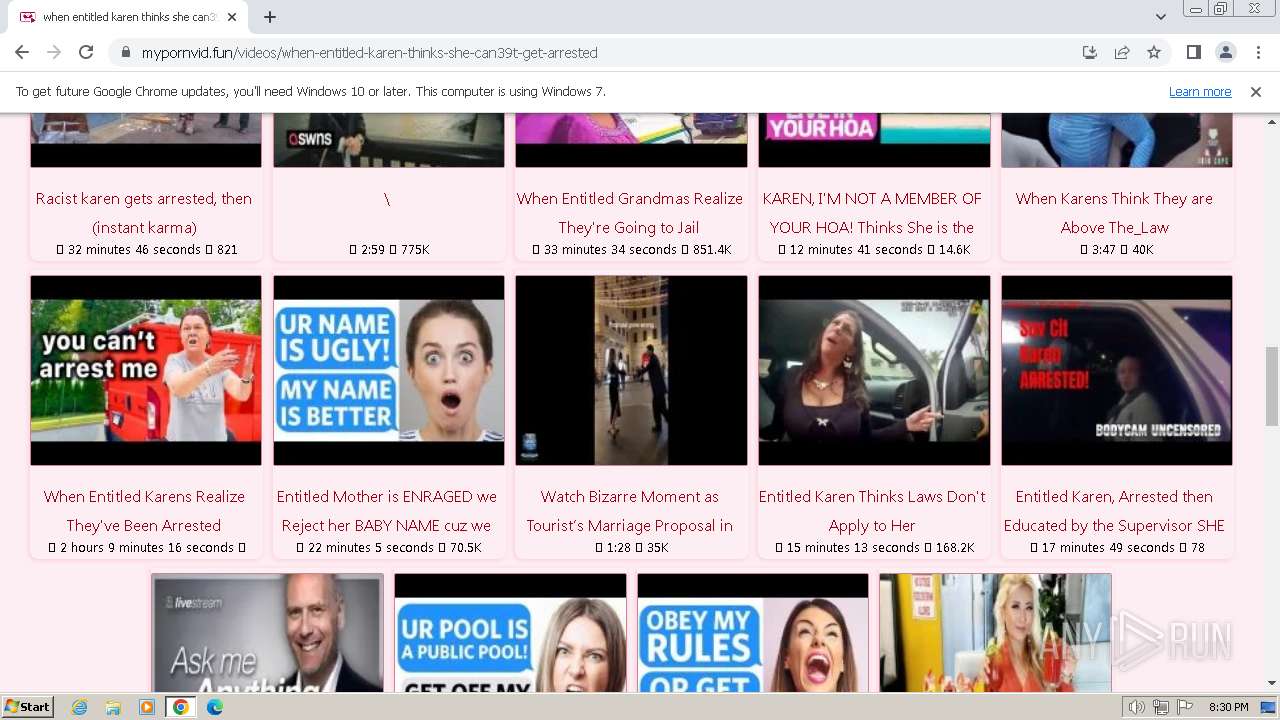Screen dimensions: 1280x720
Task: Open 'Entitled Karen Thinks Laws Don't Apply to Her'
Action: pyautogui.click(x=872, y=511)
